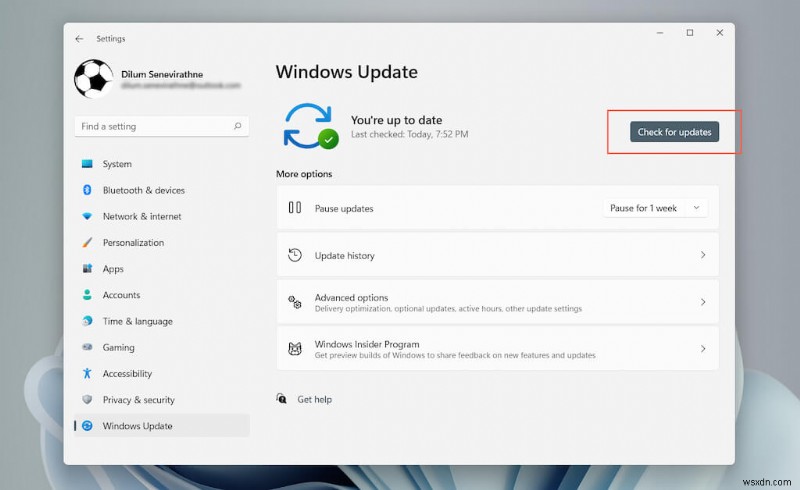Screen dimensions: 800x490
Task: Click the Pause updates label
Action: click(344, 208)
